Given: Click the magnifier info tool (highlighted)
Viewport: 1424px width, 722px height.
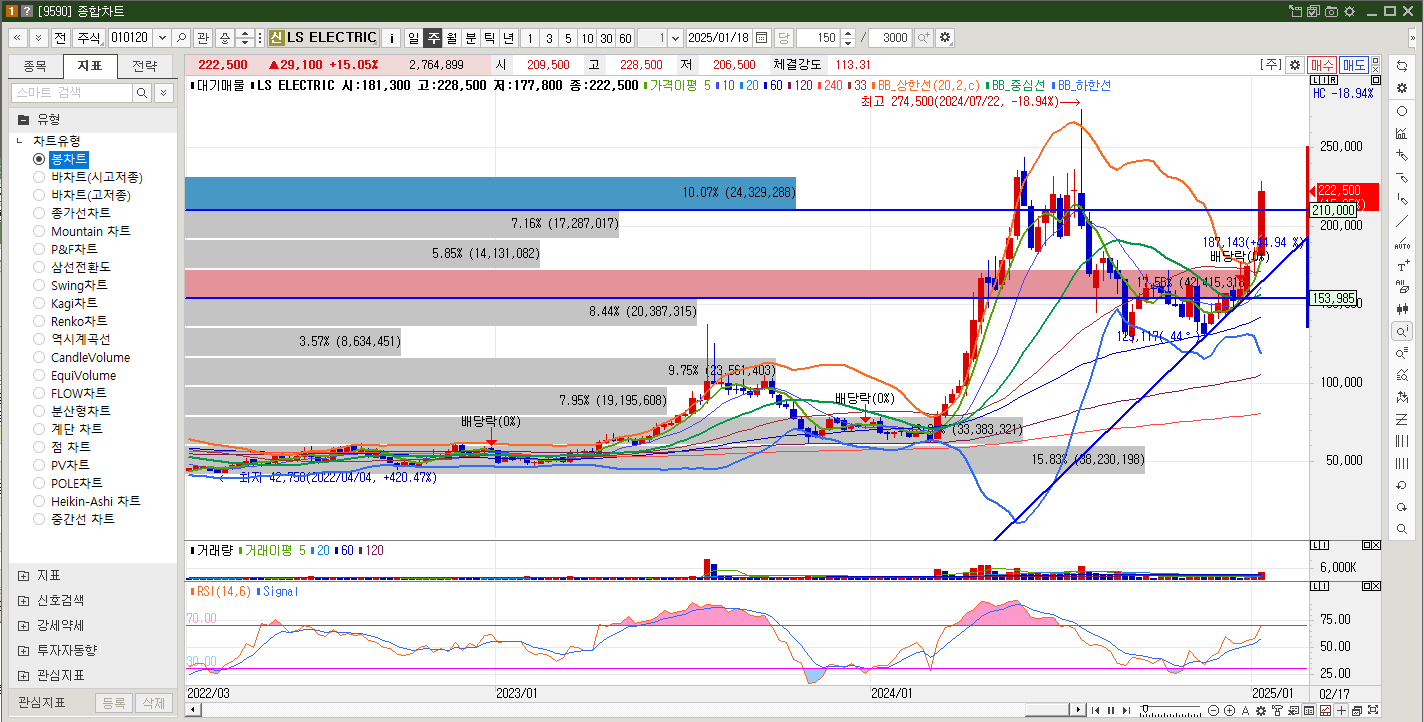Looking at the screenshot, I should pos(1402,331).
